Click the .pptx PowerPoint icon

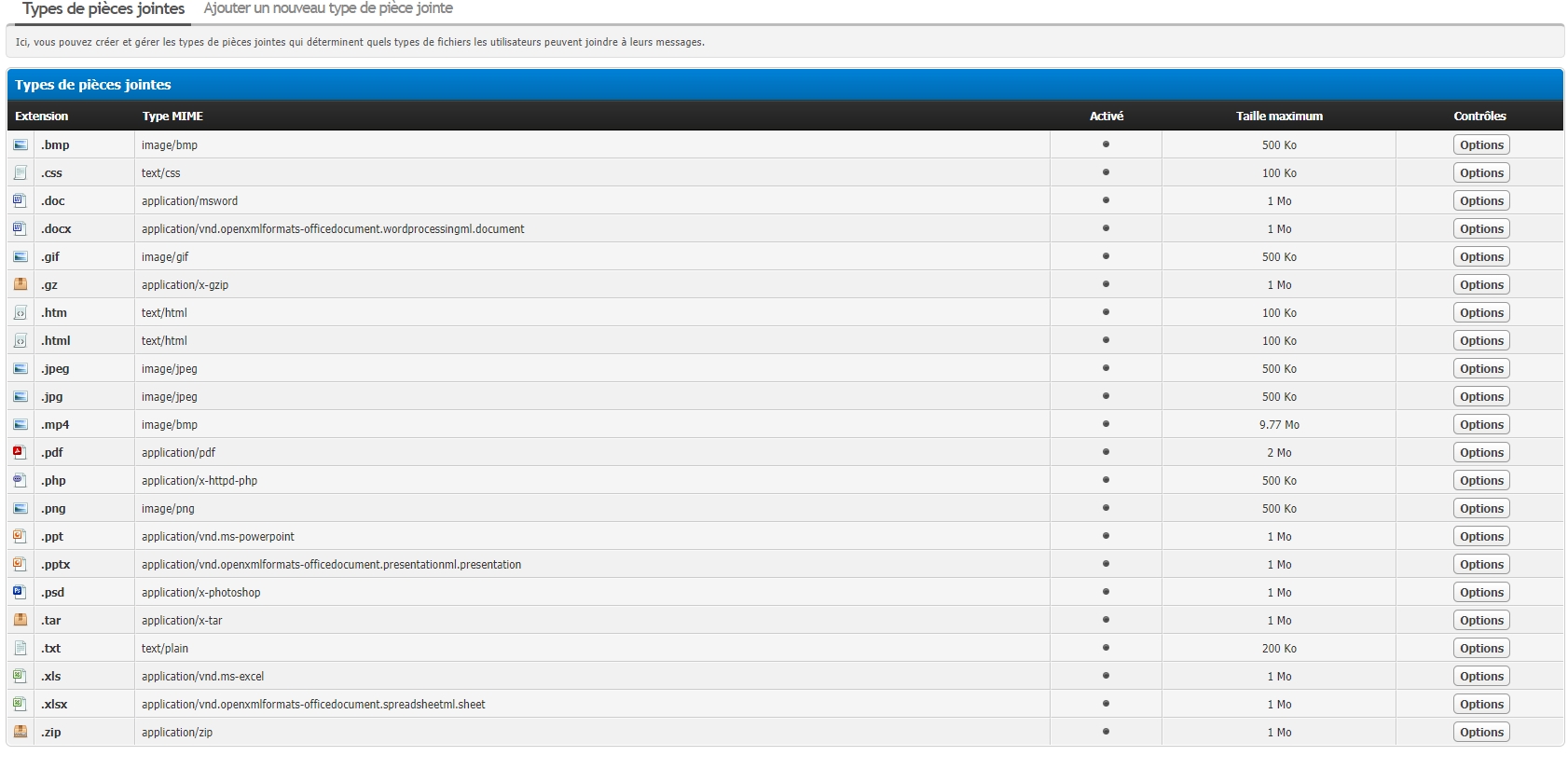(20, 564)
